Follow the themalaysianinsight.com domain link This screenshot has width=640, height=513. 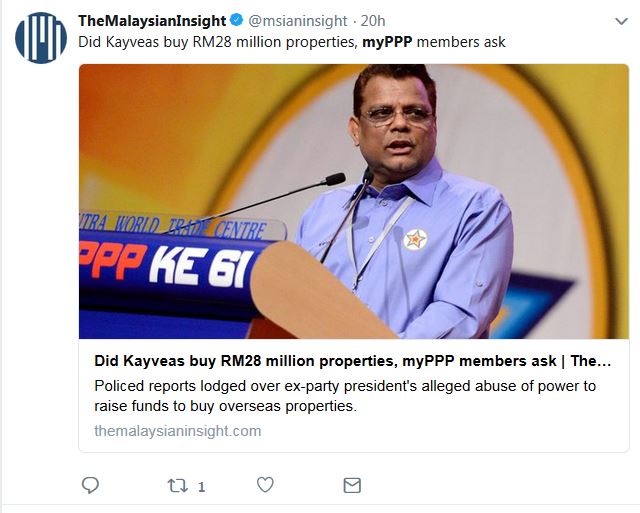pos(177,431)
